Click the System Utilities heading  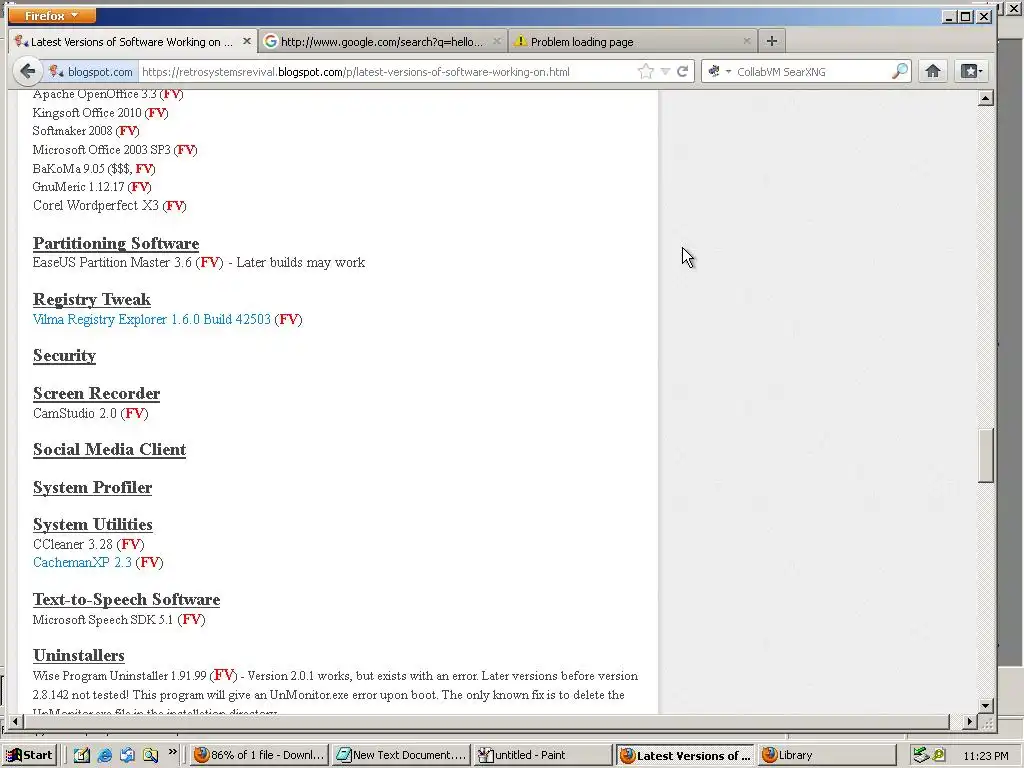pyautogui.click(x=93, y=525)
